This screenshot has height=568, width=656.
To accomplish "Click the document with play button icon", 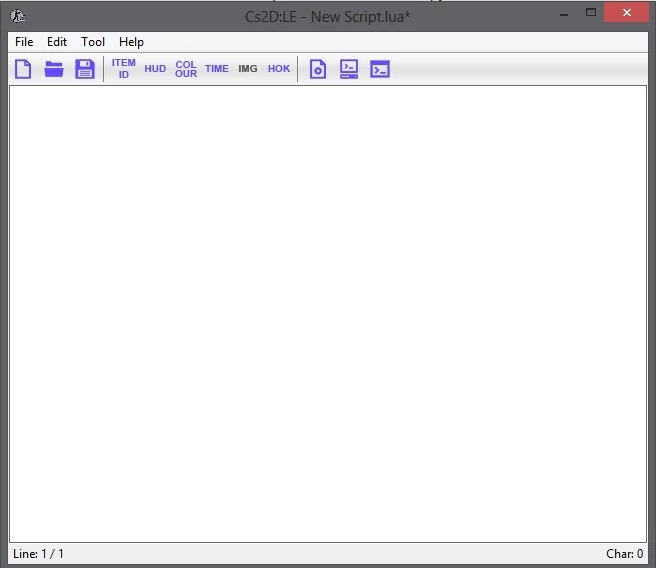I will 318,69.
